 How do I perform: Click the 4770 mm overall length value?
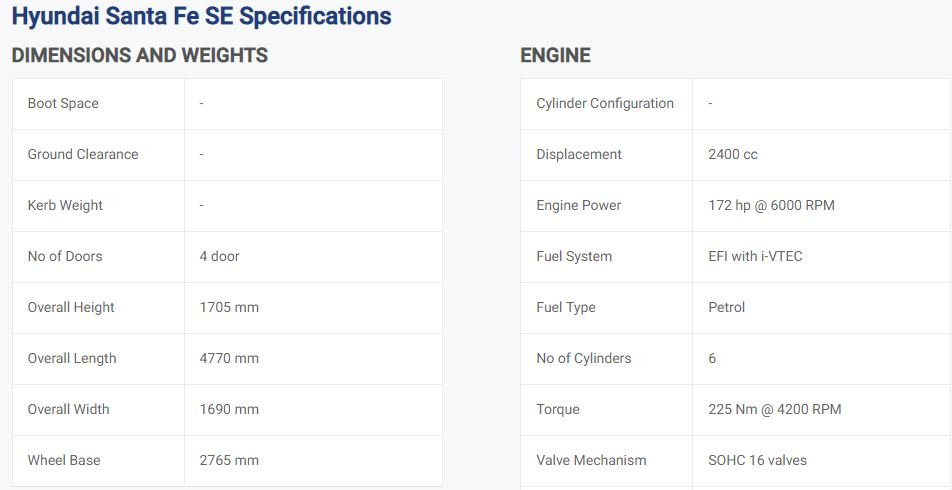tap(230, 358)
